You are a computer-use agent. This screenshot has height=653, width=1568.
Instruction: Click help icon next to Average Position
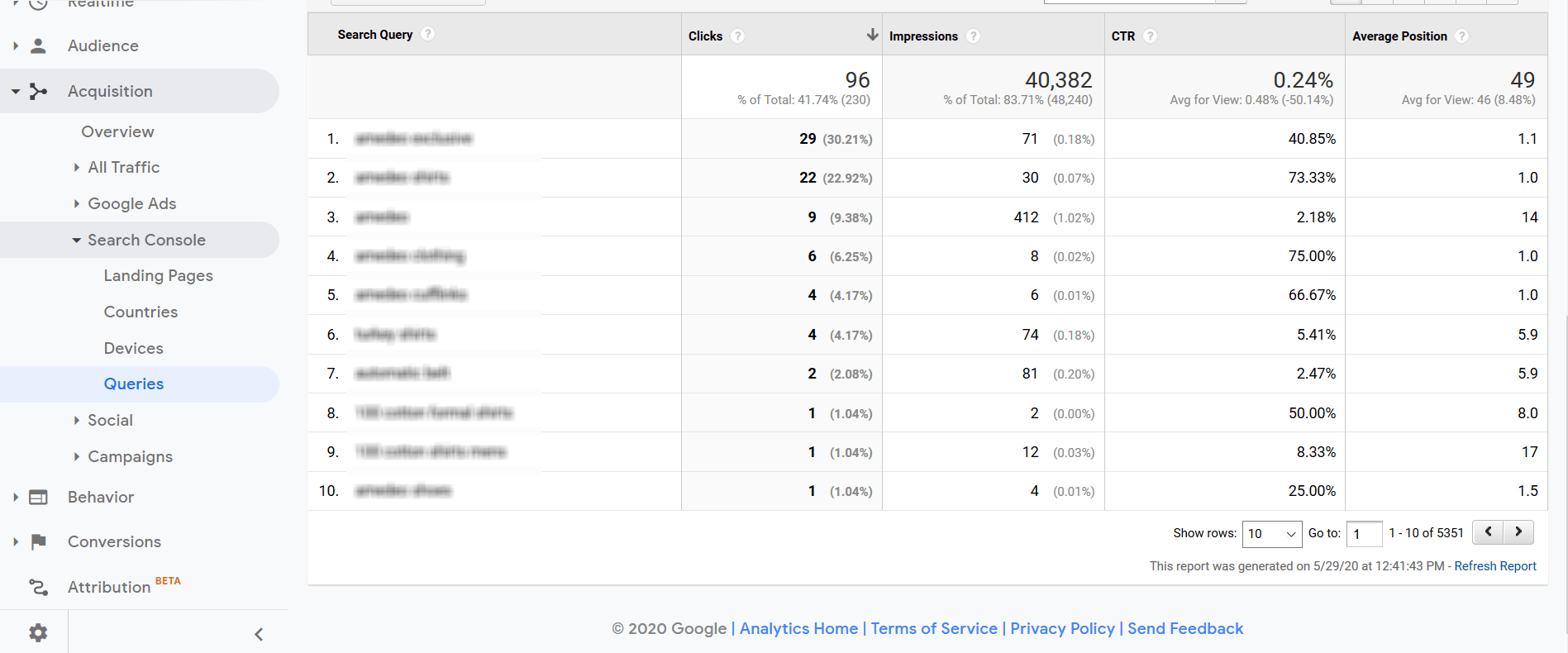[x=1461, y=36]
